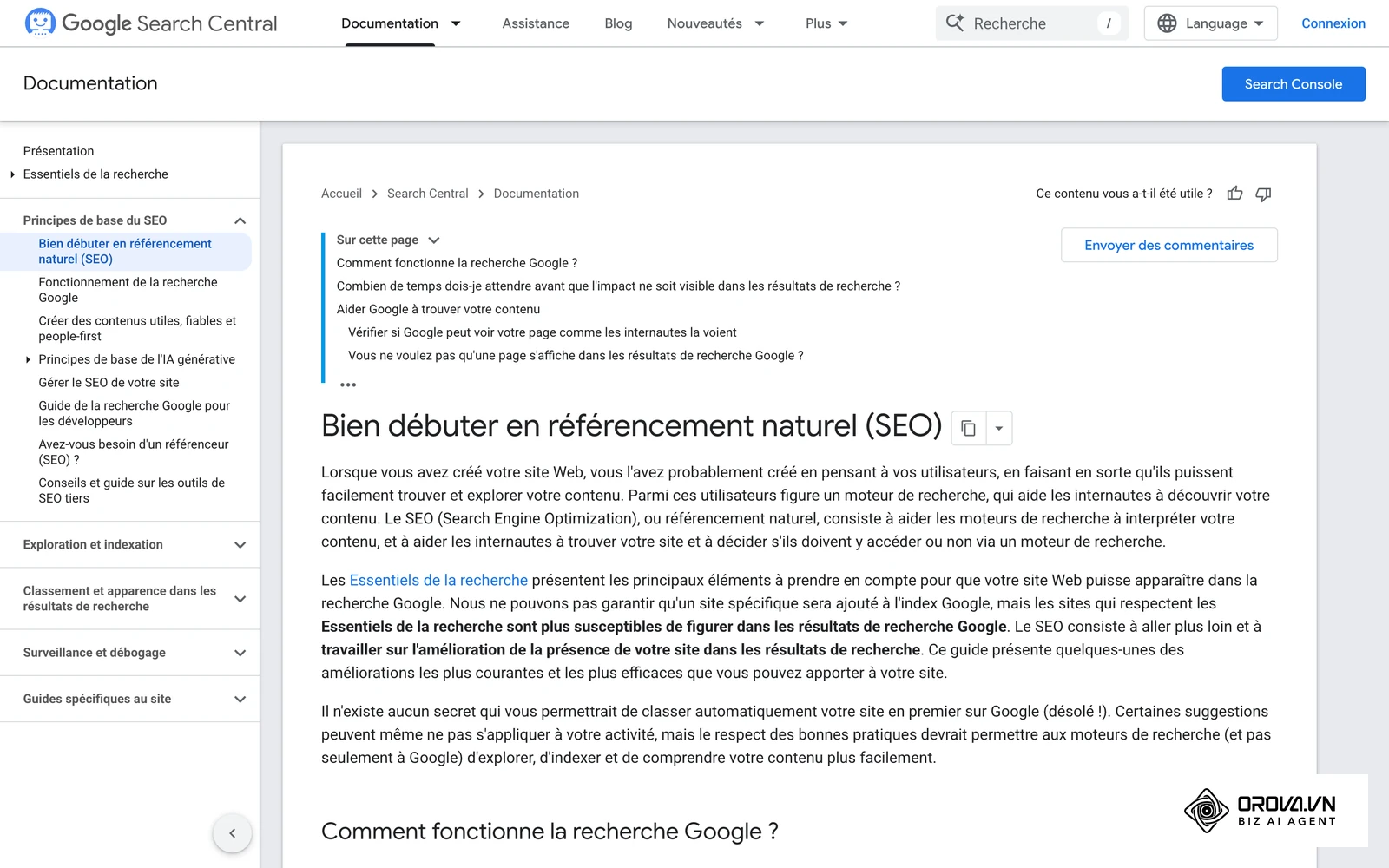Image resolution: width=1389 pixels, height=868 pixels.
Task: Expand Guides spécifiques au site section
Action: 240,699
